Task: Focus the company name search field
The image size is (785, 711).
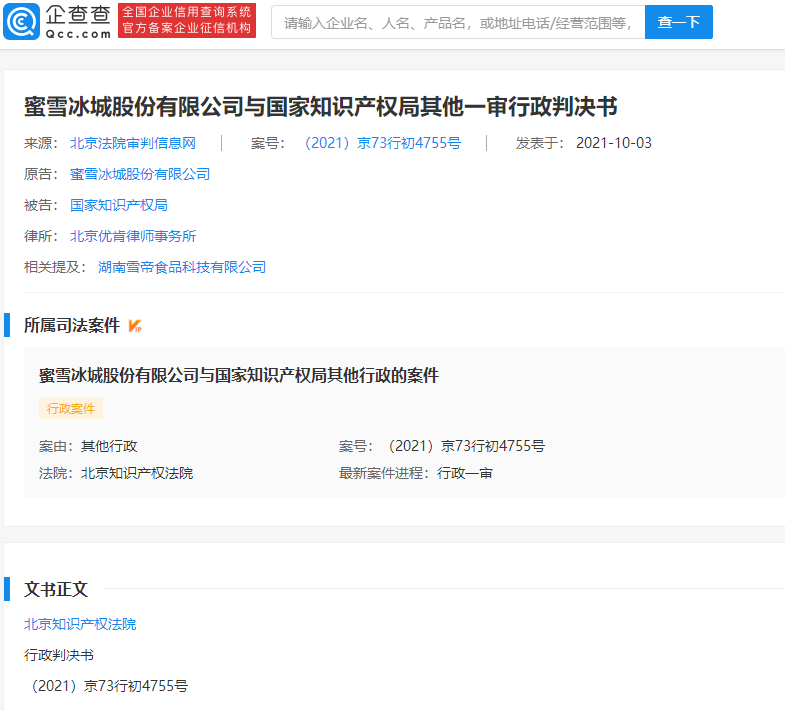Action: tap(458, 22)
